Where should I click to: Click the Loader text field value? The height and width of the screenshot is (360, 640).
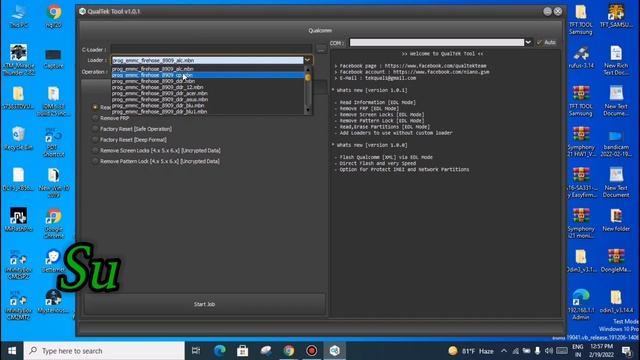click(207, 60)
